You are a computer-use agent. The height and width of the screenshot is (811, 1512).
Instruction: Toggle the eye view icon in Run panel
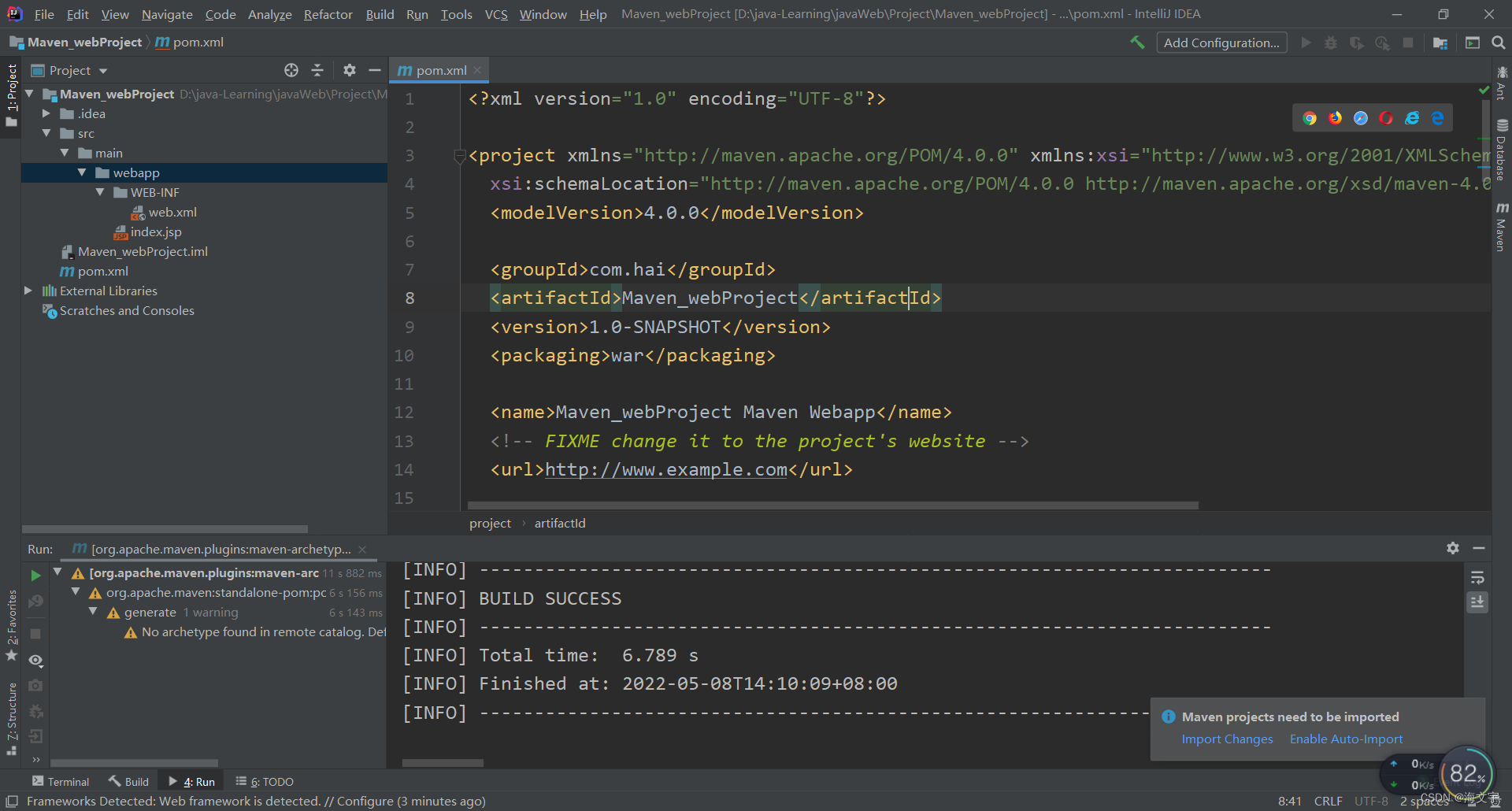click(35, 661)
